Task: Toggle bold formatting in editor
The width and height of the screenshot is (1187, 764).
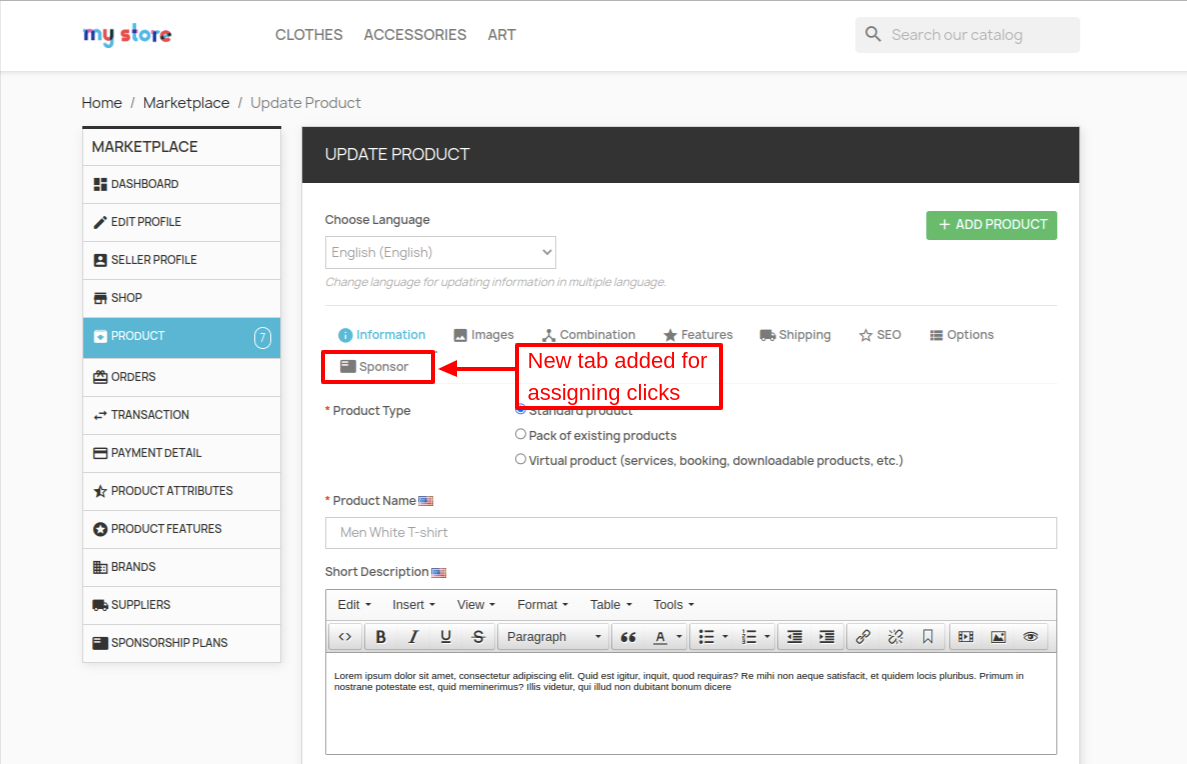Action: [381, 637]
